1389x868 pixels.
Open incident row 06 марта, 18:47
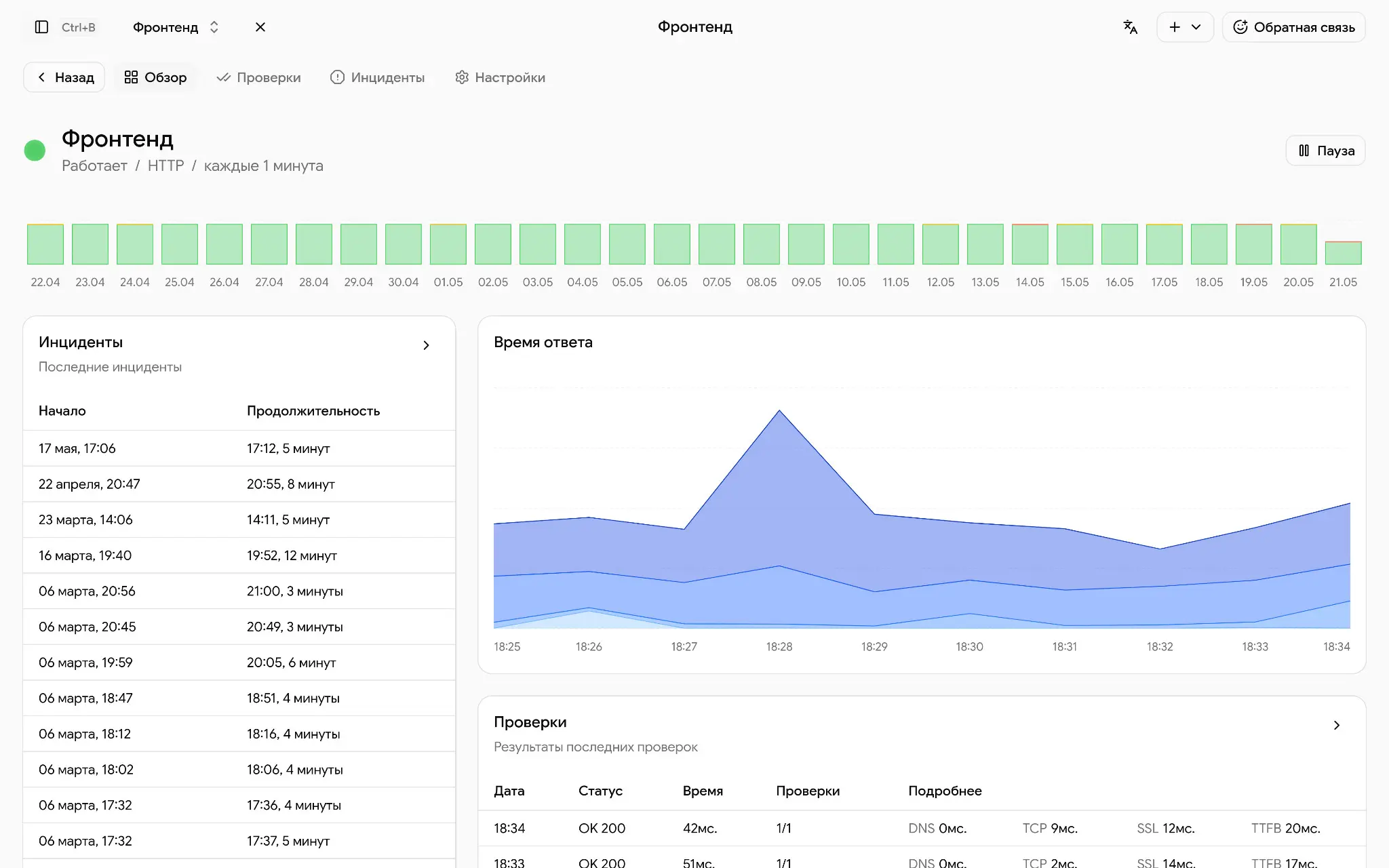point(239,698)
